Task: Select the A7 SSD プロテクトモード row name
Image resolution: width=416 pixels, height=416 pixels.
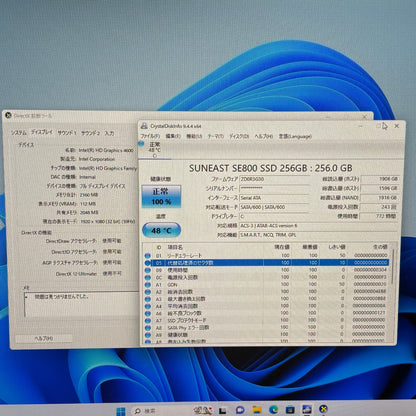Action: [187, 320]
